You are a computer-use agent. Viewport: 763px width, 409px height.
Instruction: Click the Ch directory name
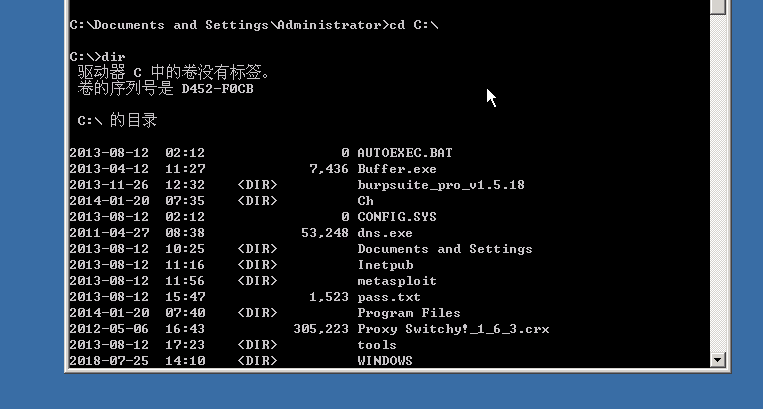[x=365, y=201]
